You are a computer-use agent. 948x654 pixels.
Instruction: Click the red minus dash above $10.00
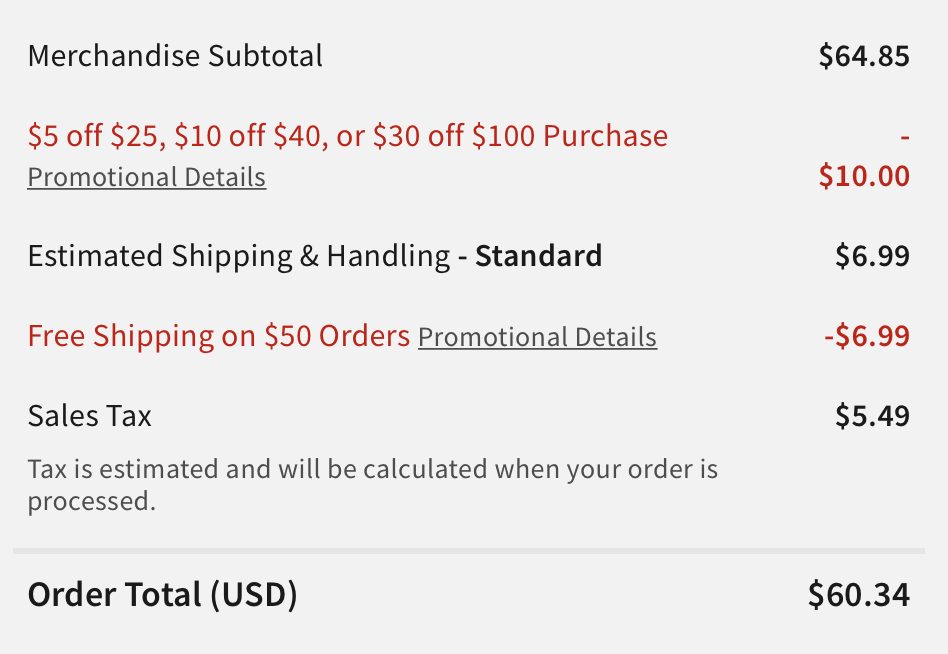pyautogui.click(x=904, y=137)
